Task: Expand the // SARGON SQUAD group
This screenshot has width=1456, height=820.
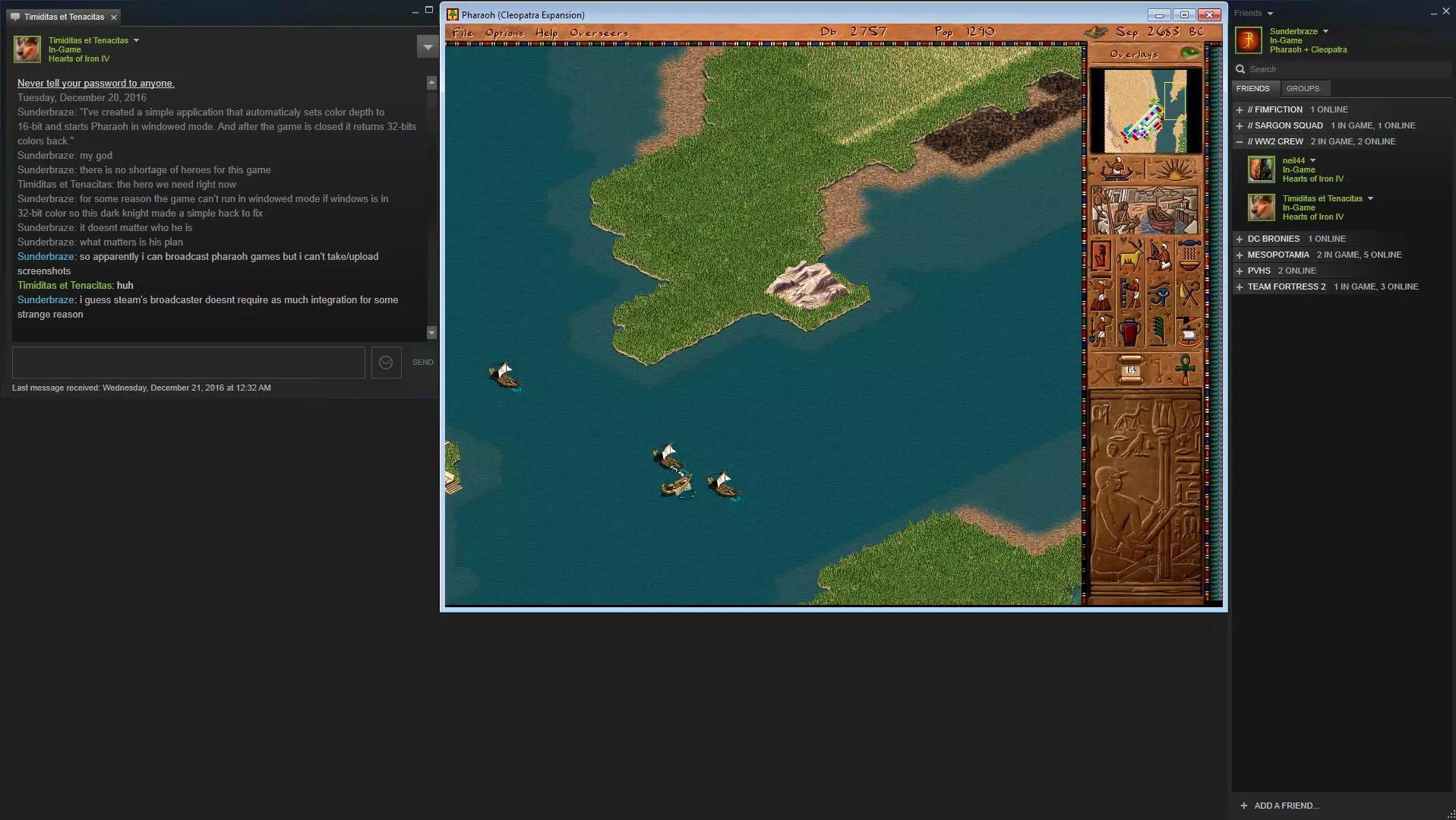Action: coord(1240,126)
